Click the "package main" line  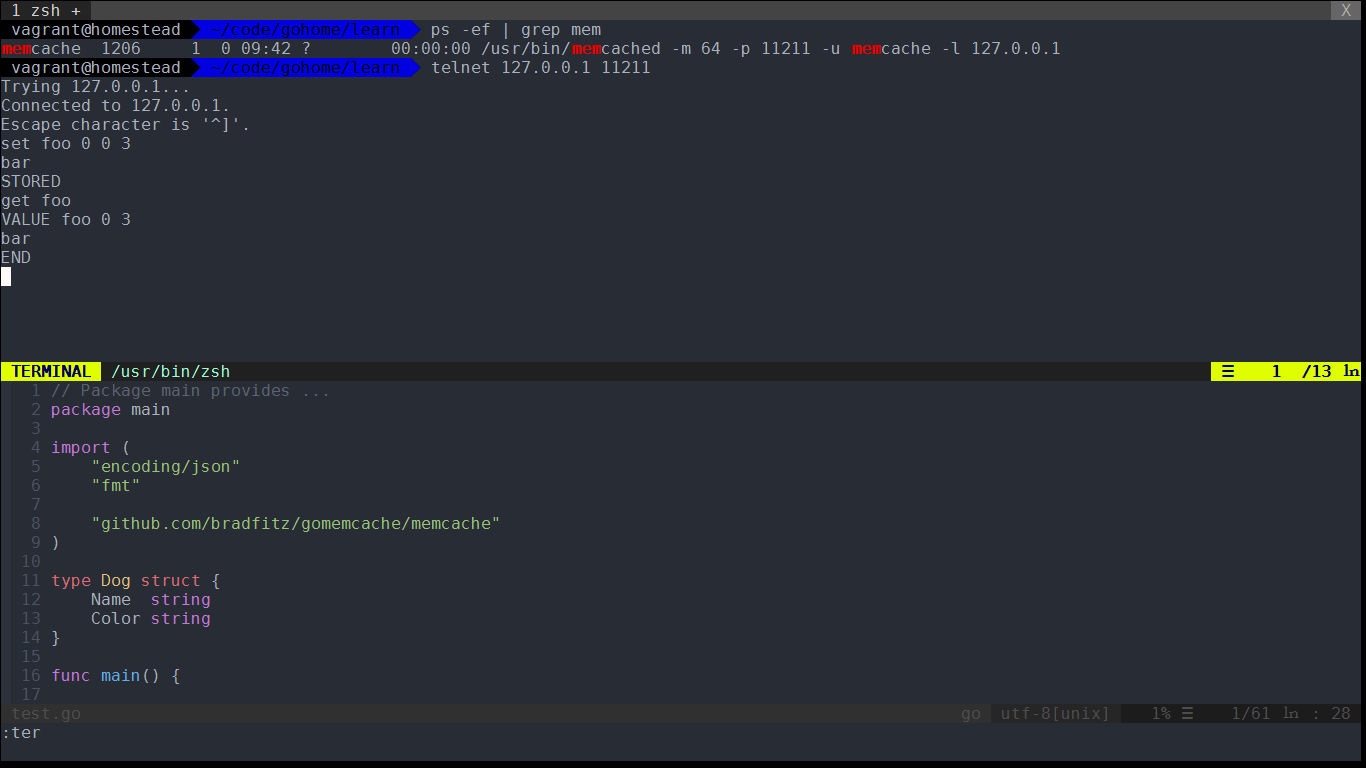[111, 410]
